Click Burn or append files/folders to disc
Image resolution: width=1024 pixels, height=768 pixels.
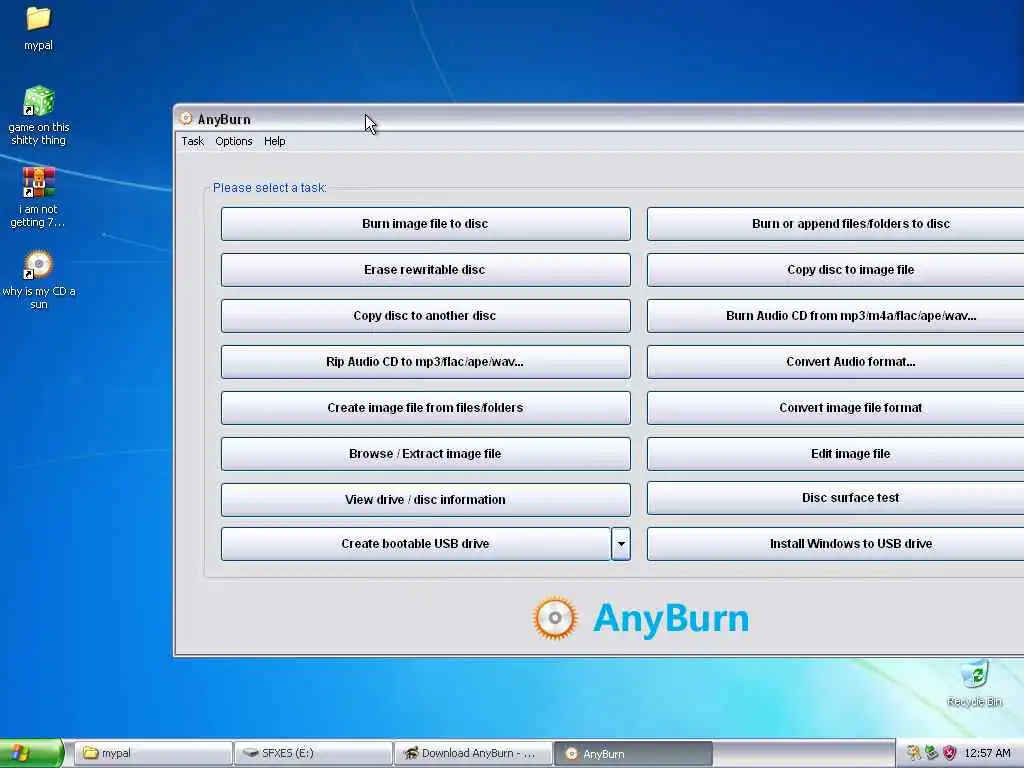tap(835, 224)
